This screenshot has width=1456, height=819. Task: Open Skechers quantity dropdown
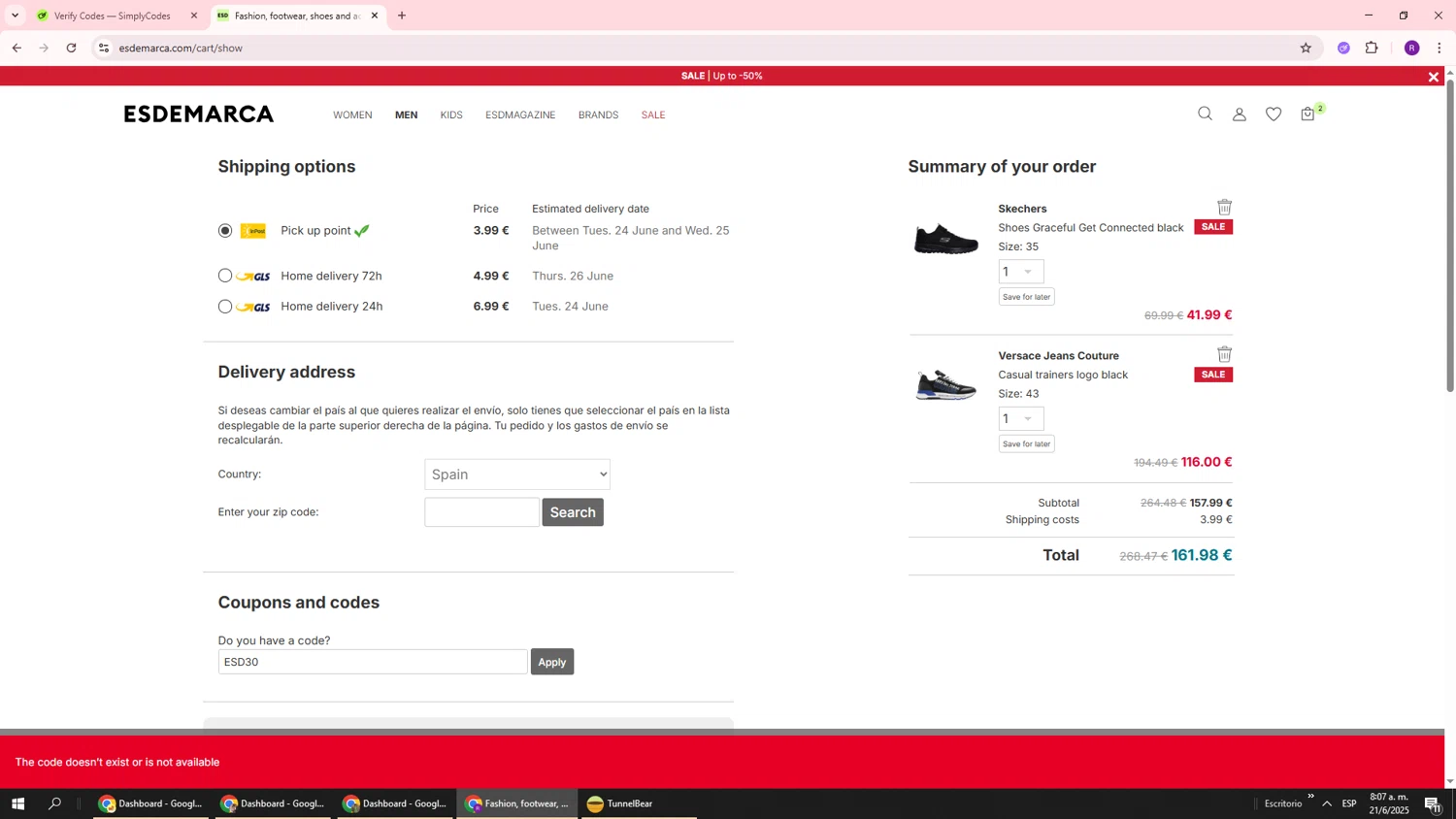click(x=1021, y=272)
